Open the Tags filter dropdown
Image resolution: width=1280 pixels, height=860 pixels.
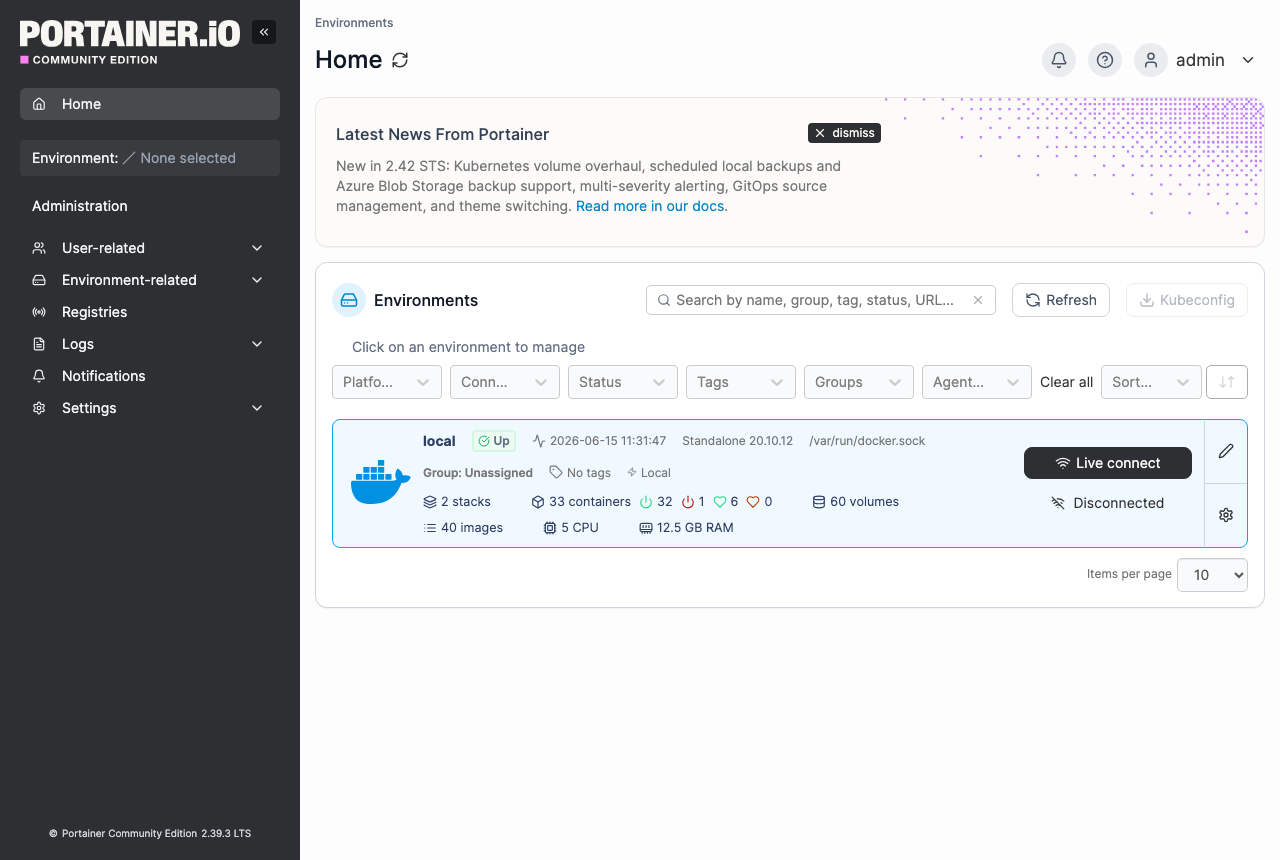(x=741, y=382)
